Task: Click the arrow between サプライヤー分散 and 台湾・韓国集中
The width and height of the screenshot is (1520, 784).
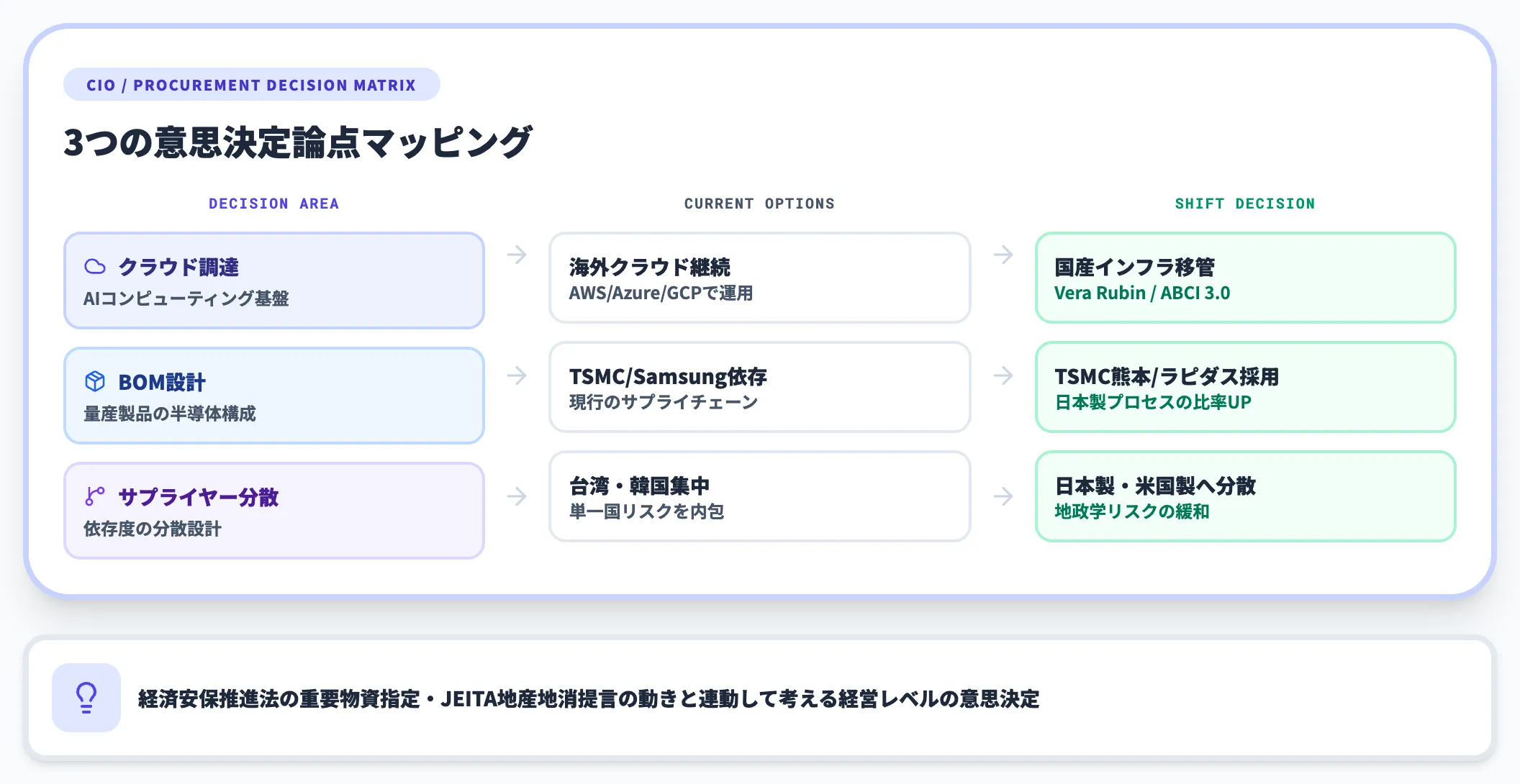Action: [517, 496]
